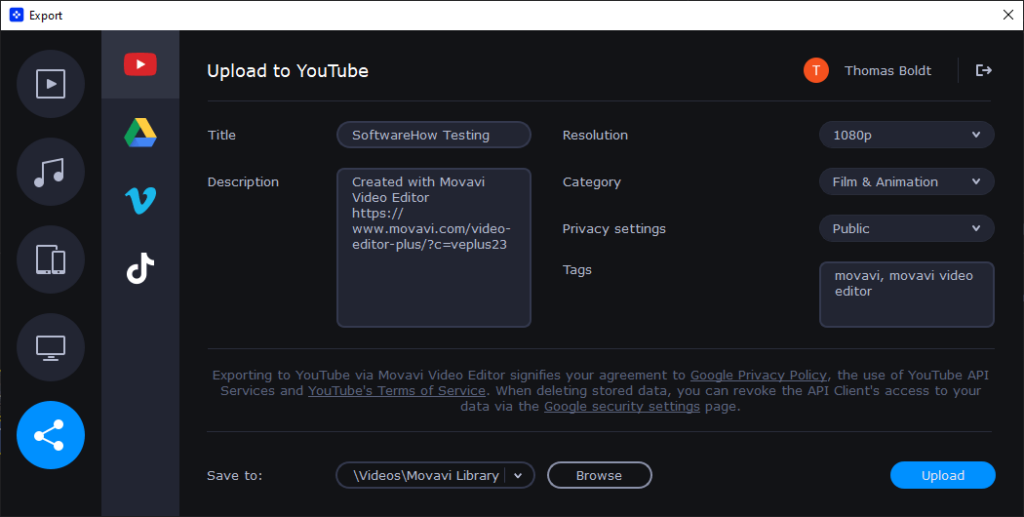This screenshot has width=1024, height=517.
Task: Click the Resolution label
Action: 595,135
